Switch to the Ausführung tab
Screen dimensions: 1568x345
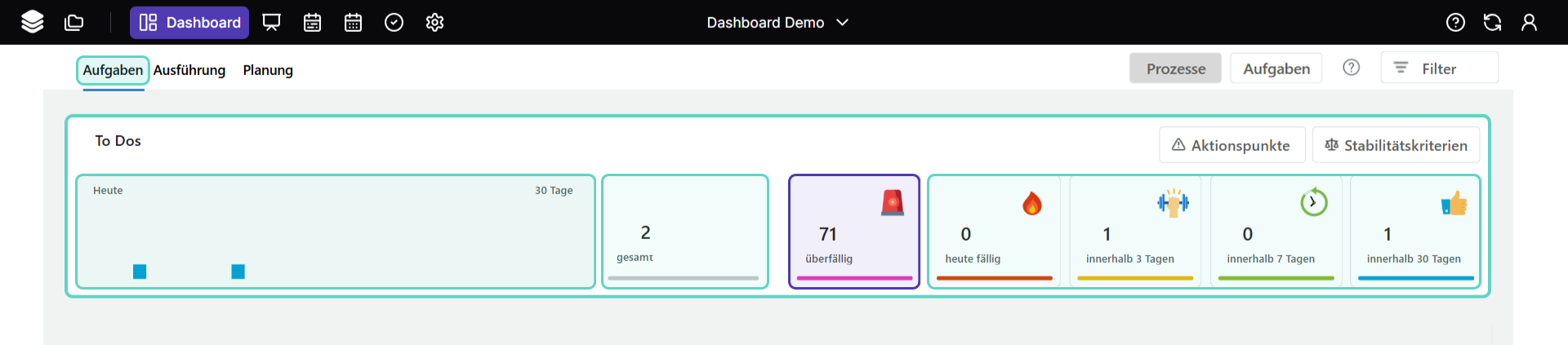(189, 70)
